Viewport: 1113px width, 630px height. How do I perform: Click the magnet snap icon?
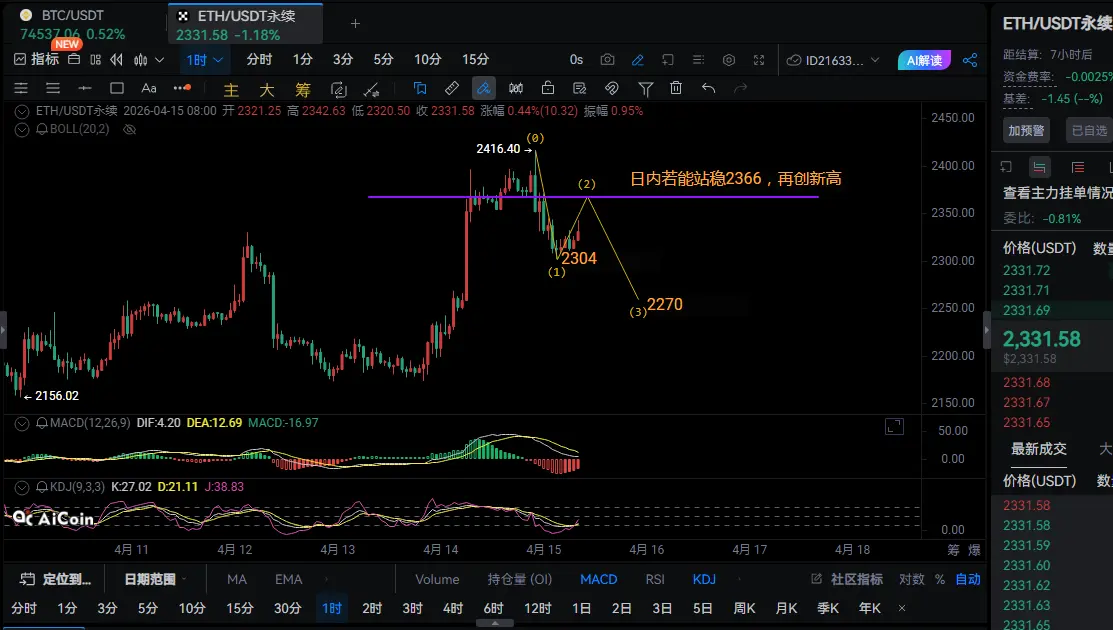coord(611,88)
